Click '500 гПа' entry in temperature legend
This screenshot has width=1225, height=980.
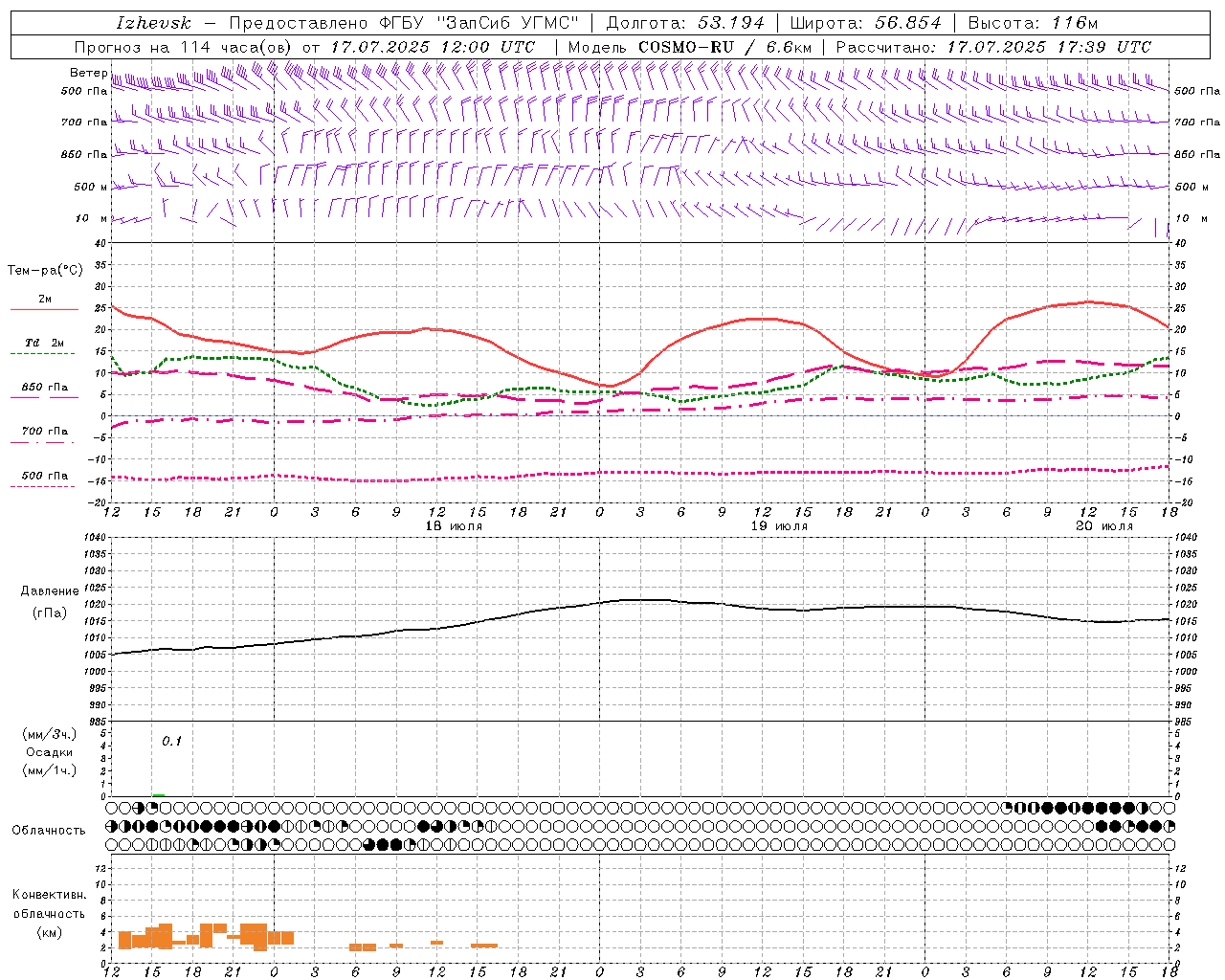point(44,476)
